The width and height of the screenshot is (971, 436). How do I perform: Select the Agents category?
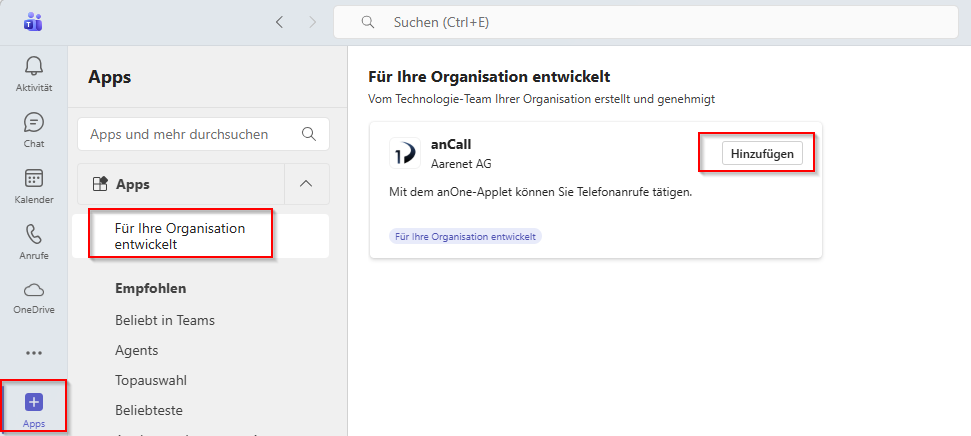[136, 351]
